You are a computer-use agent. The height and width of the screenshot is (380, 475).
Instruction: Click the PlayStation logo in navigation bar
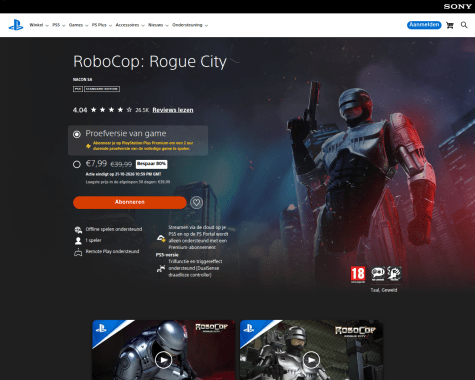[x=16, y=25]
